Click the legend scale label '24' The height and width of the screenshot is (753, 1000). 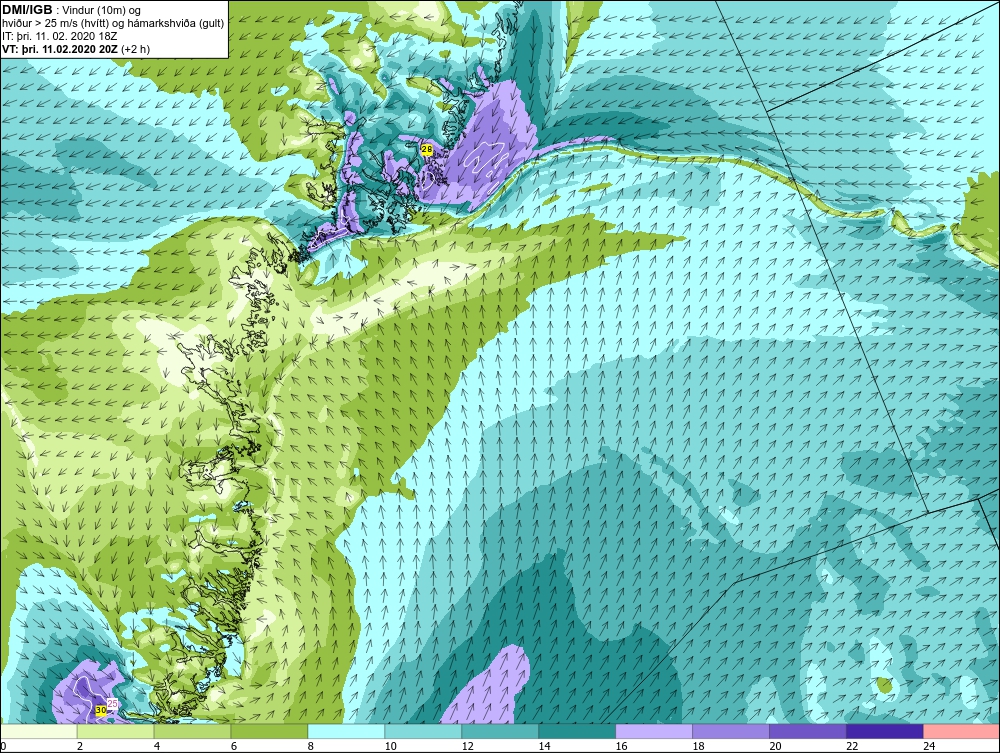929,746
